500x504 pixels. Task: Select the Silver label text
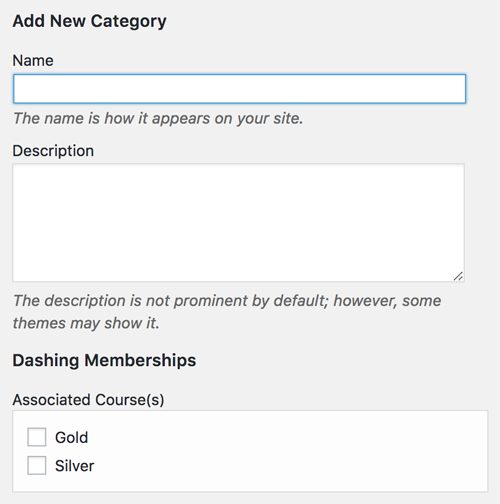[74, 466]
